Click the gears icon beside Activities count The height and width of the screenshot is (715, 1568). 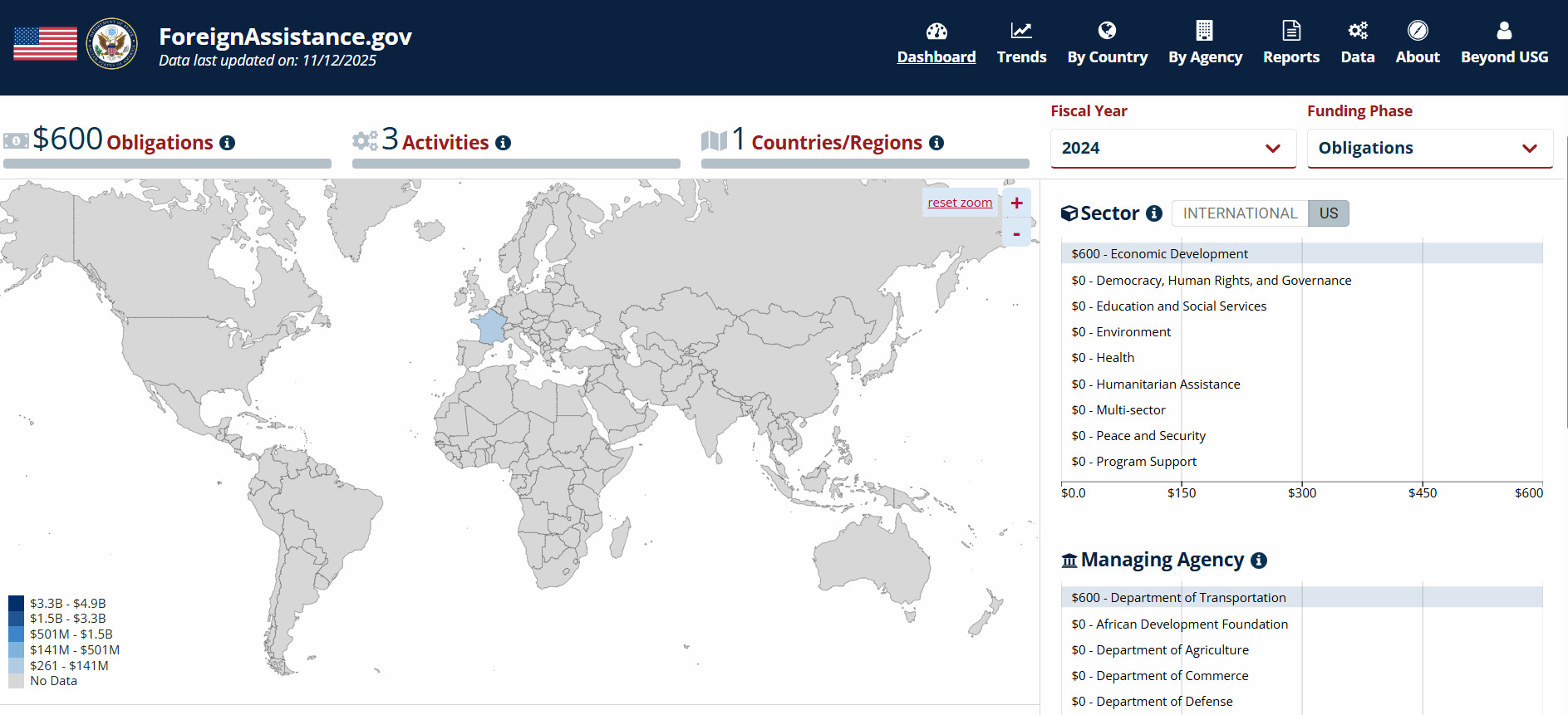(x=365, y=140)
